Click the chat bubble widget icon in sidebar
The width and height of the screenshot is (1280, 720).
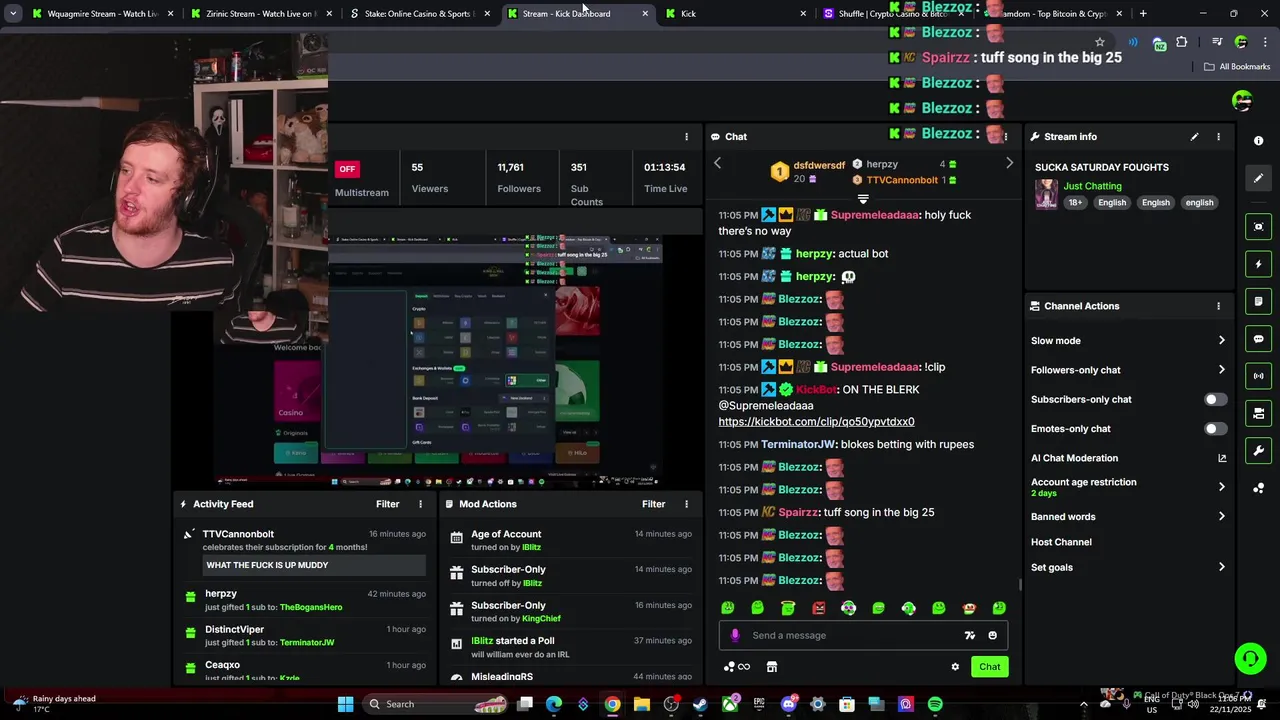tap(1258, 339)
